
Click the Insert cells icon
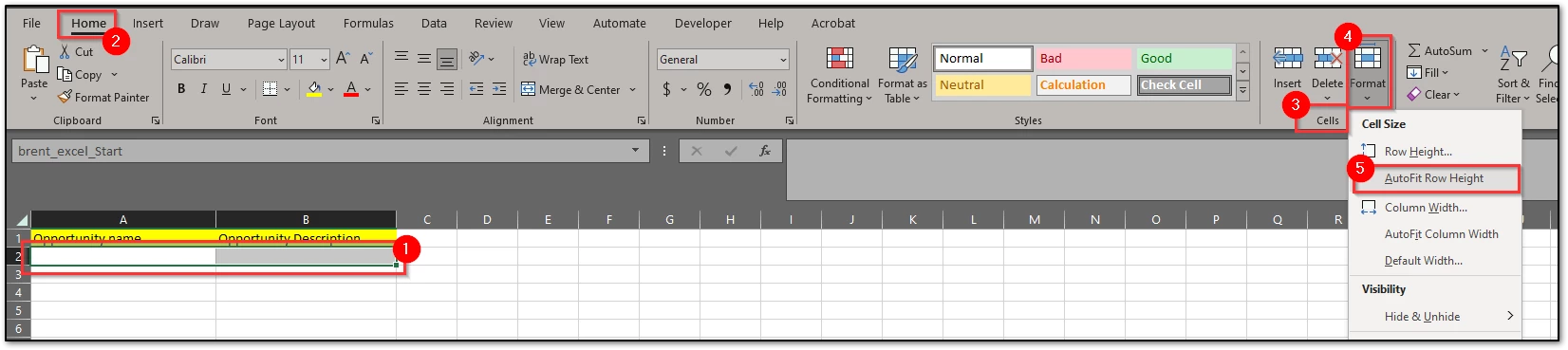coord(1287,59)
